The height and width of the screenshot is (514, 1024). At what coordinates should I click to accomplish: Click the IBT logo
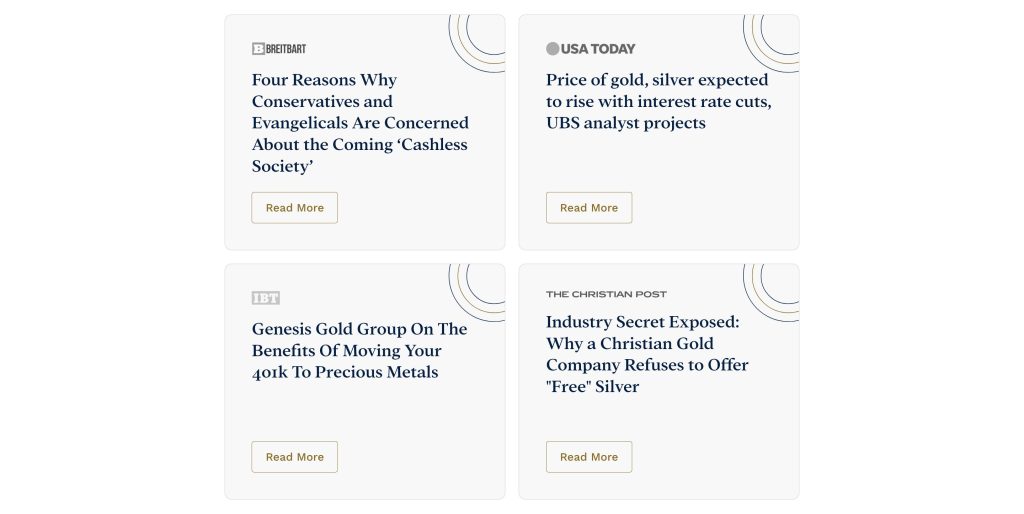265,298
